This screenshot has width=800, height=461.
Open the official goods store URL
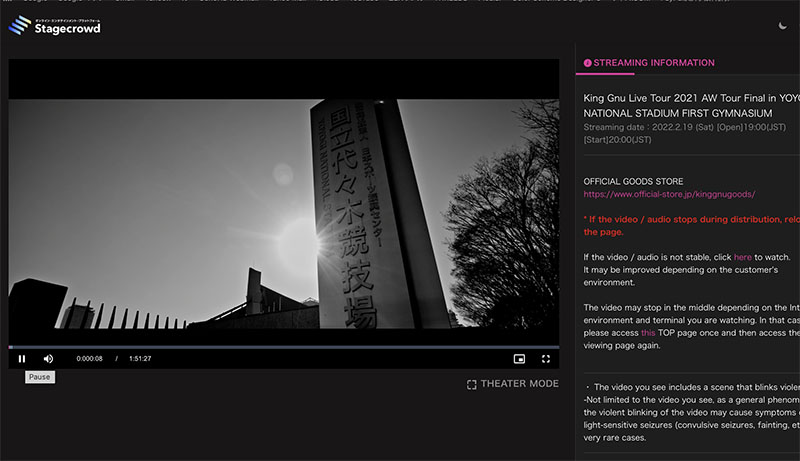tap(669, 194)
